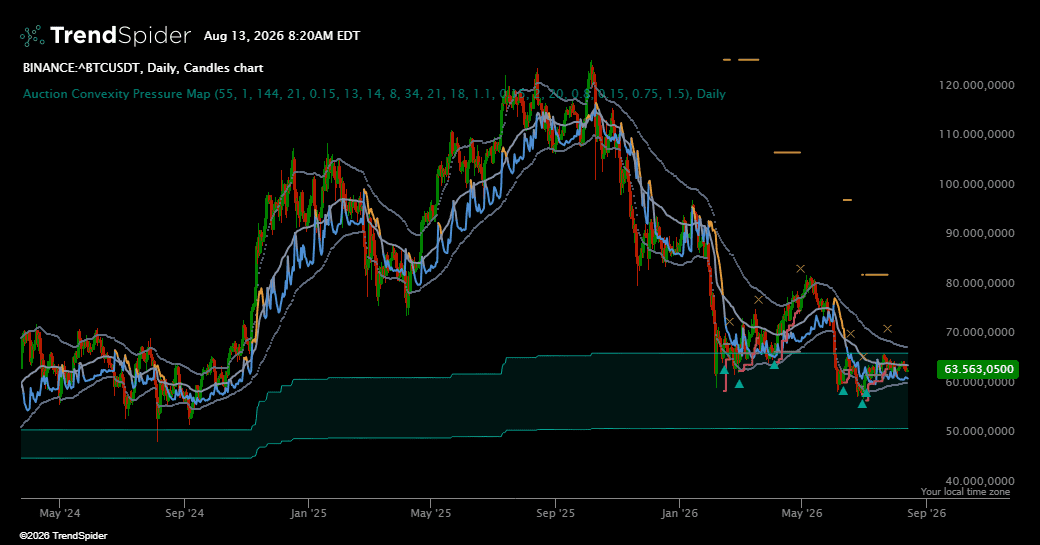Viewport: 1040px width, 545px height.
Task: Click the short orange dash near the 97,000 level
Action: 847,200
